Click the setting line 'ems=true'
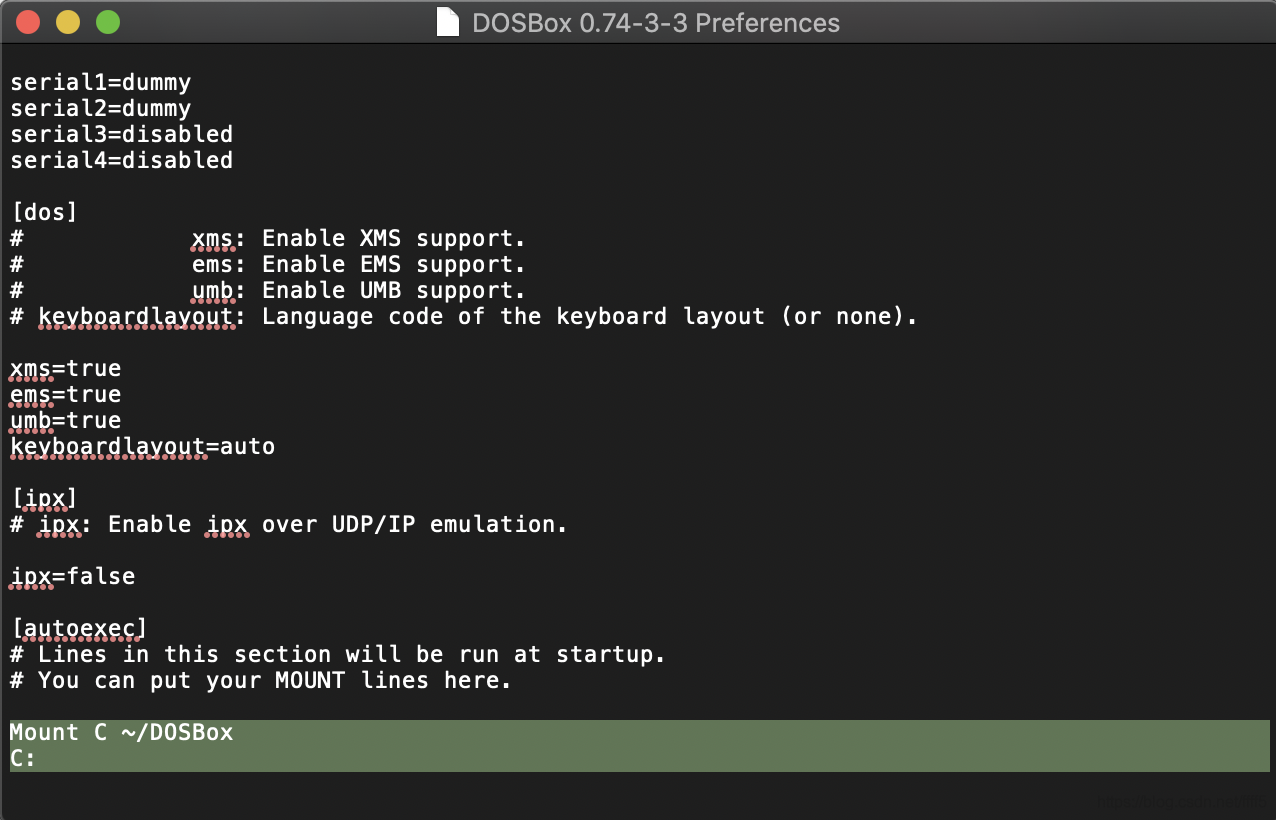This screenshot has width=1276, height=820. point(65,394)
